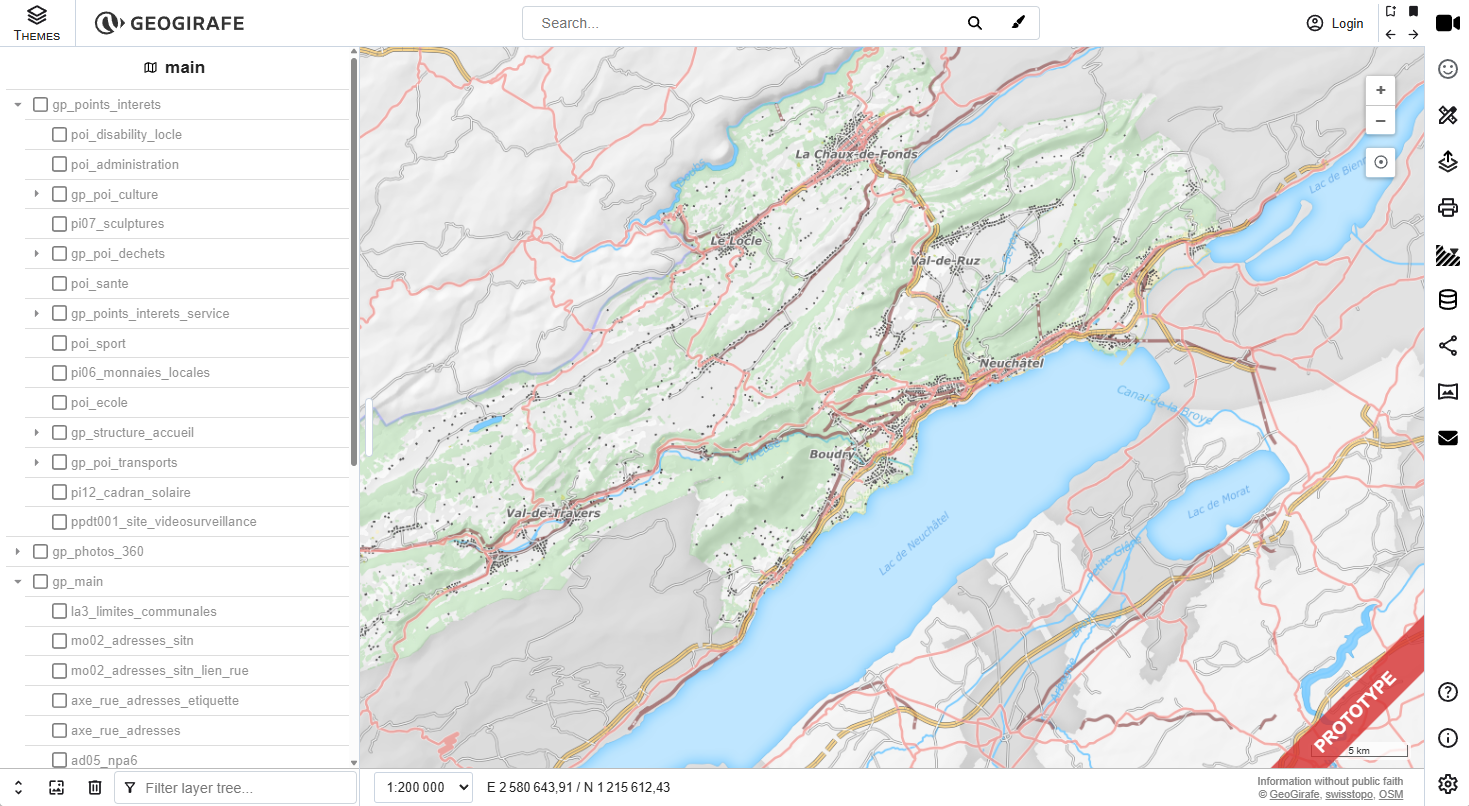Viewport: 1469px width, 806px height.
Task: Open the settings gear icon
Action: point(1447,783)
